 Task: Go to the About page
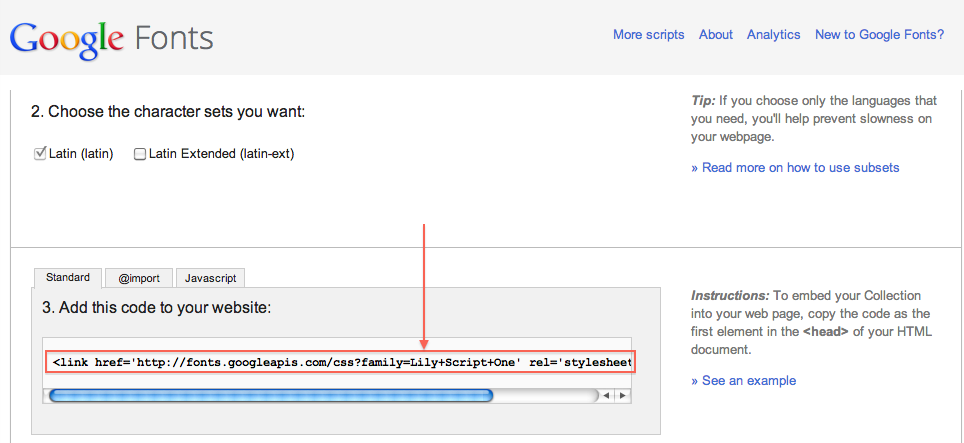(716, 34)
